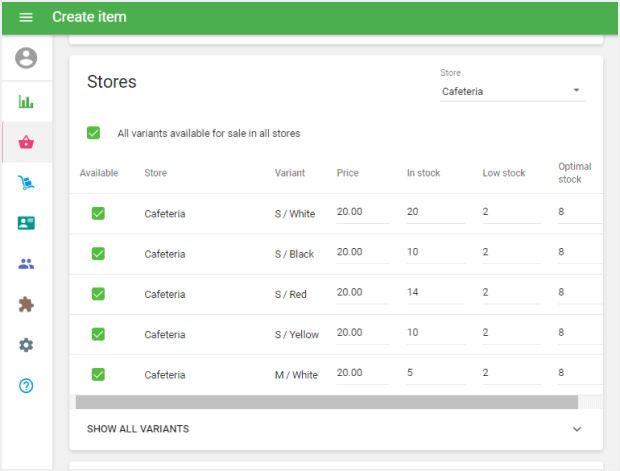Viewport: 620px width, 471px height.
Task: Edit the price field for S / White
Action: point(363,212)
